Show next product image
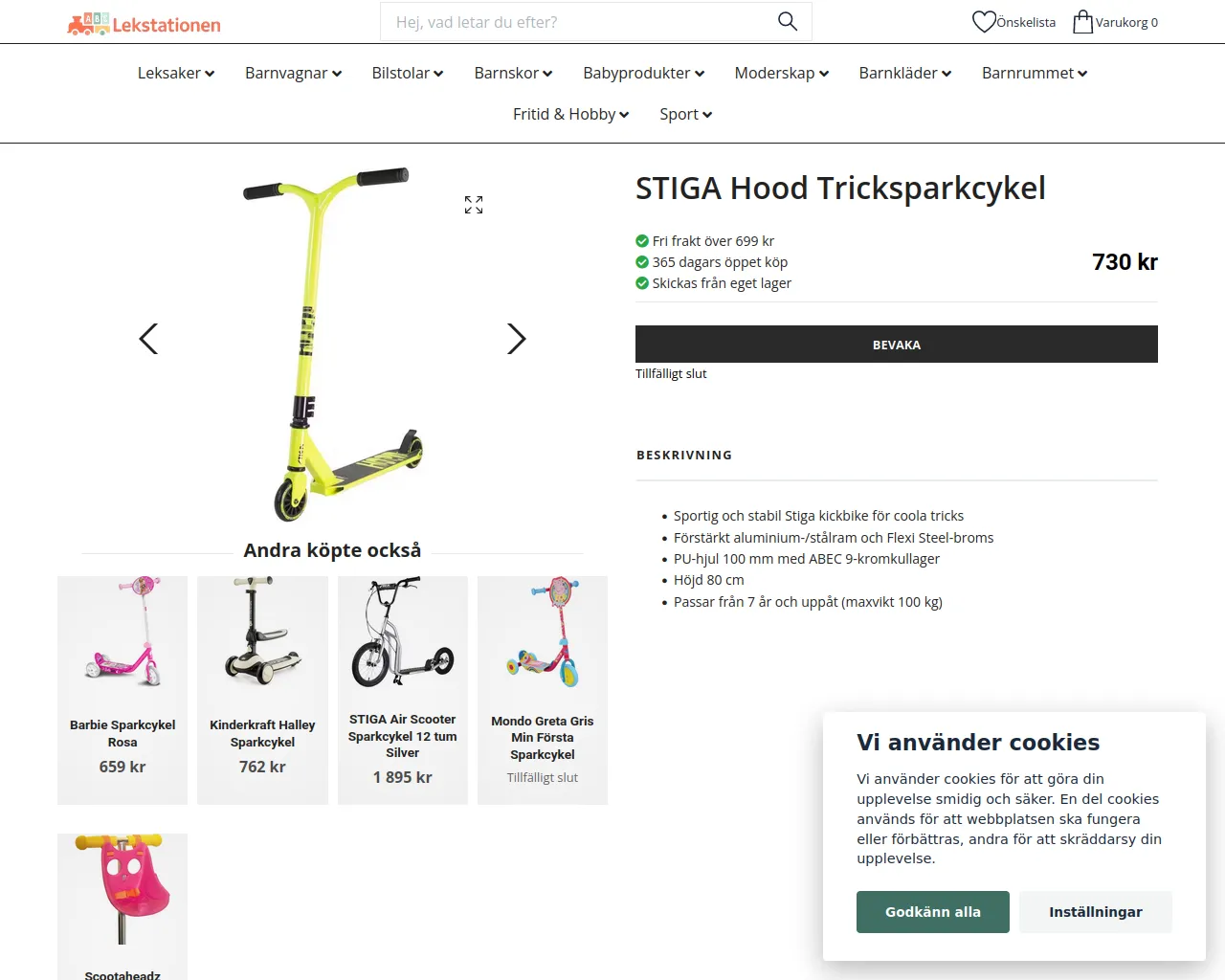 (516, 338)
